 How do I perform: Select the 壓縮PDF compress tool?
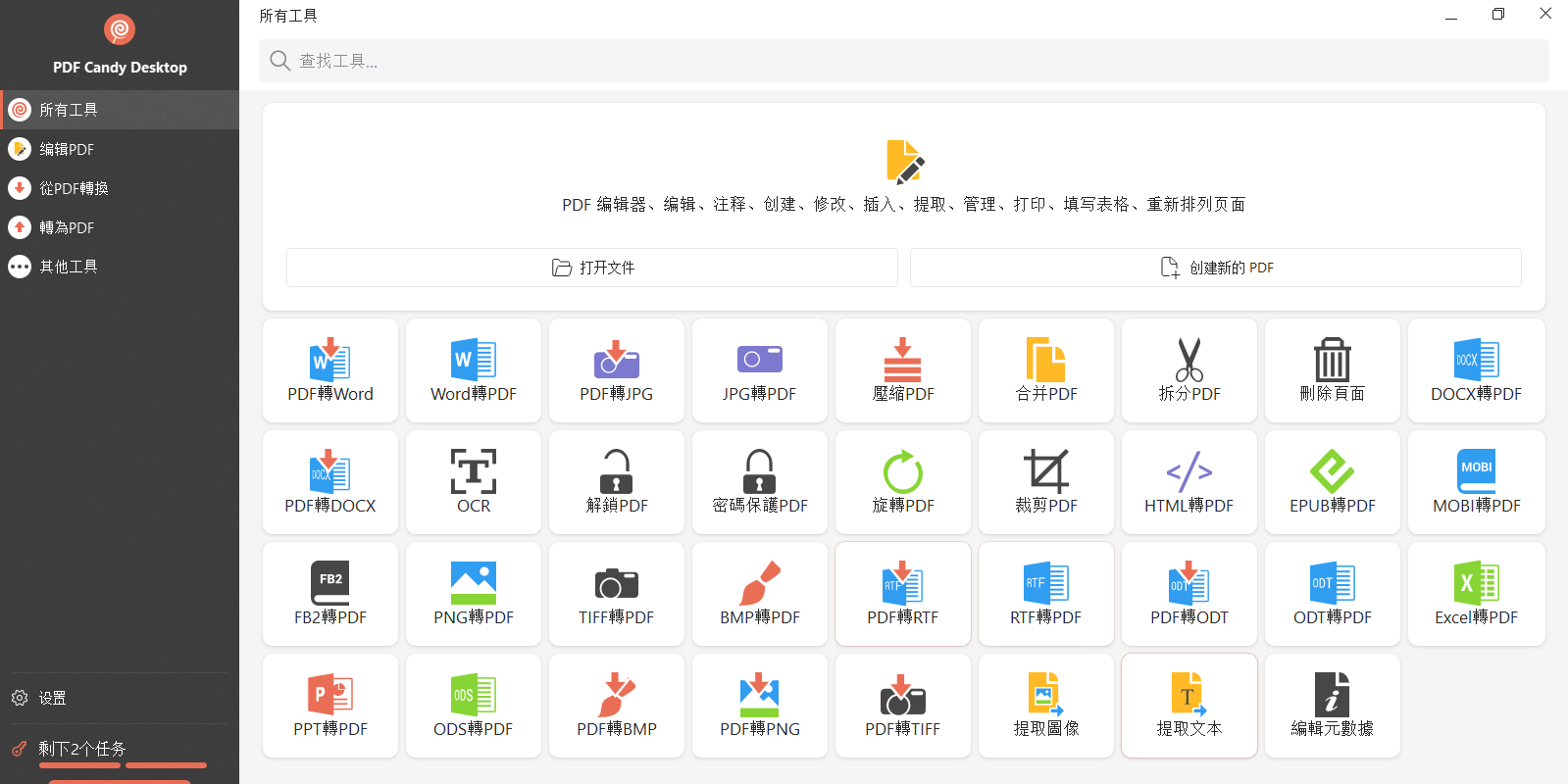[902, 370]
